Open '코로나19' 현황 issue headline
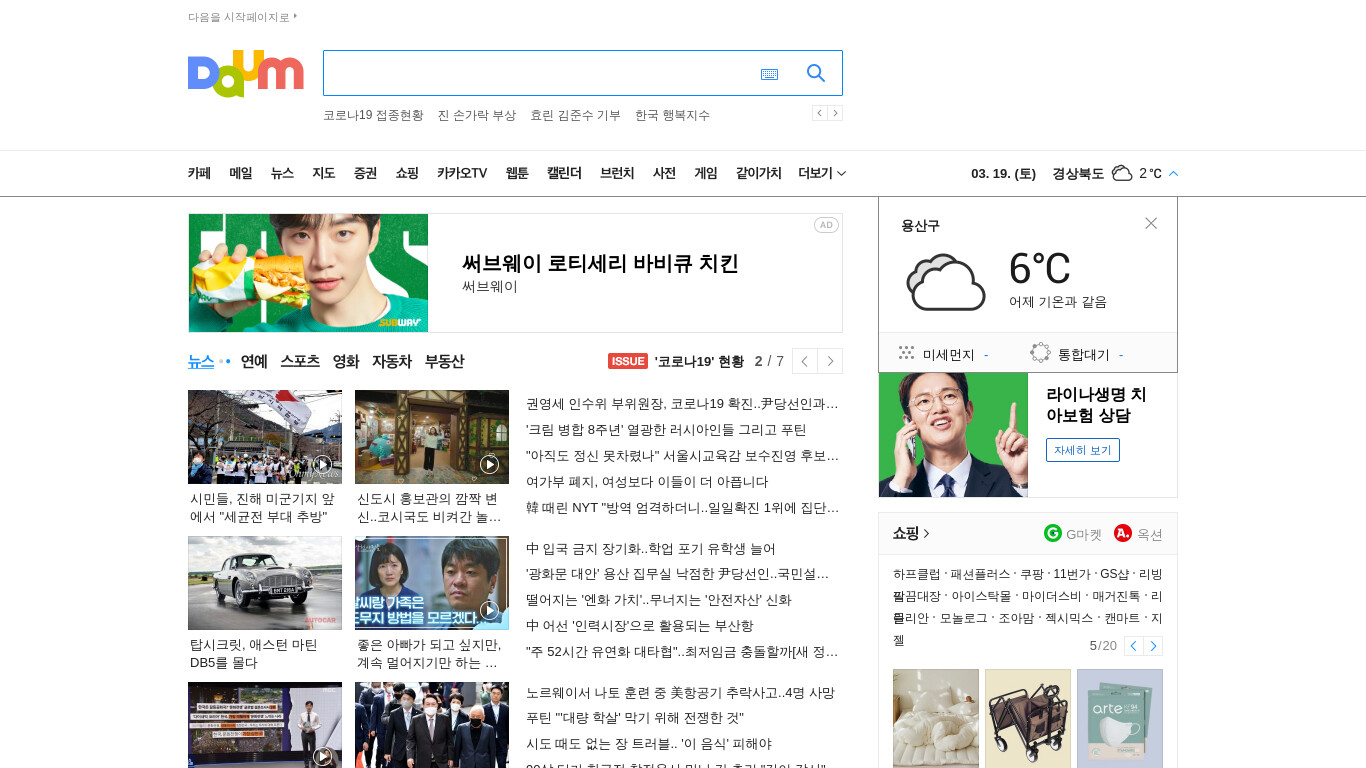The width and height of the screenshot is (1366, 768). [699, 361]
